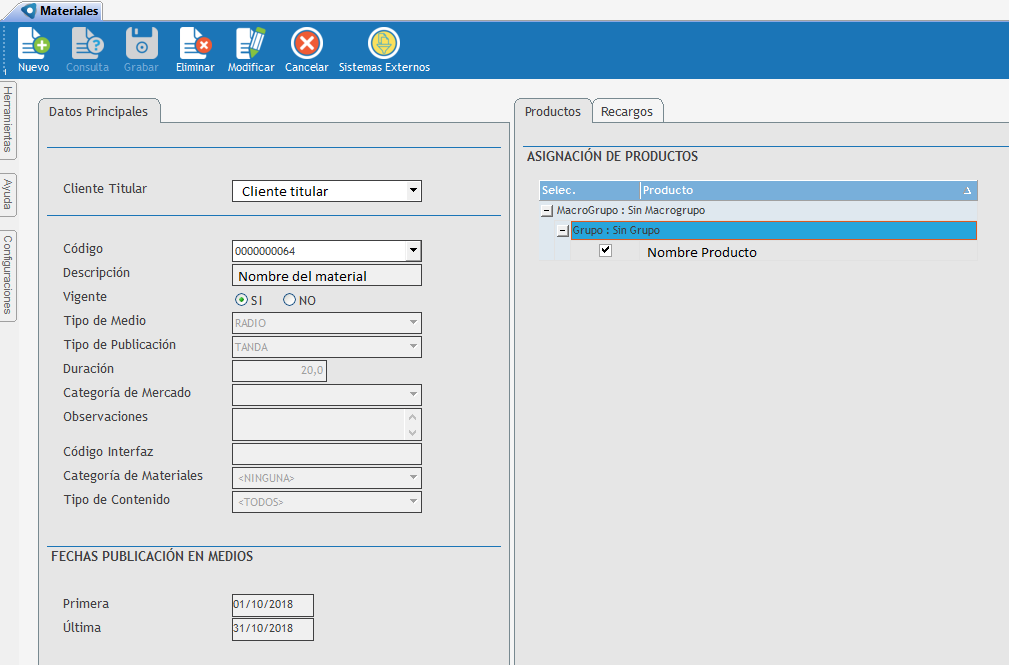Click the Grabar save icon
This screenshot has width=1009, height=665.
[x=141, y=44]
